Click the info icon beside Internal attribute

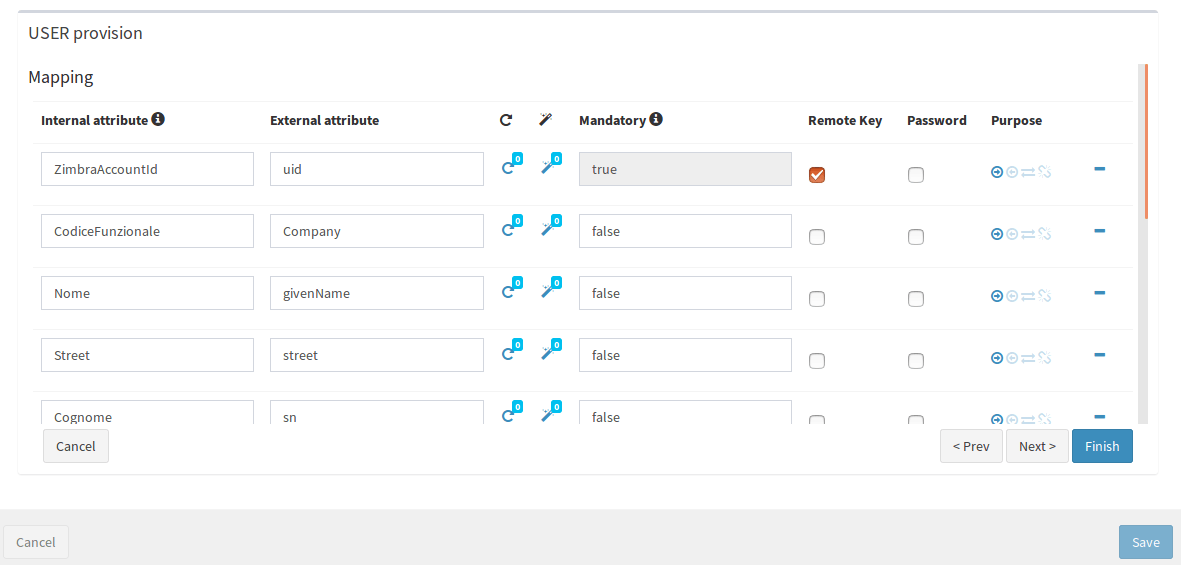click(x=157, y=119)
